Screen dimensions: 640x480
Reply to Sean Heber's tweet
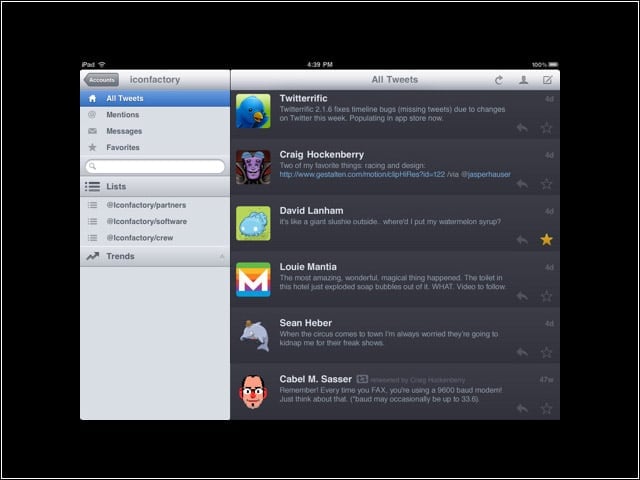pos(522,352)
